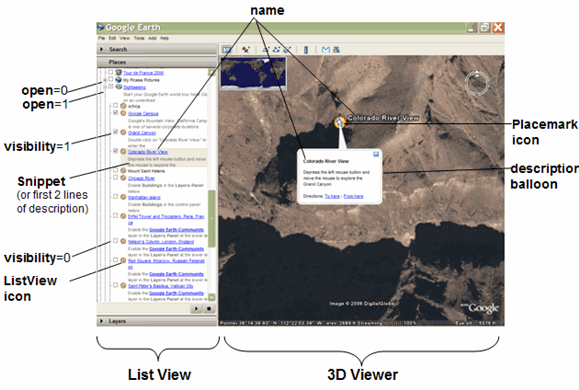Viewport: 579px width, 390px height.
Task: Toggle the Colorado River View checkbox
Action: (x=116, y=151)
